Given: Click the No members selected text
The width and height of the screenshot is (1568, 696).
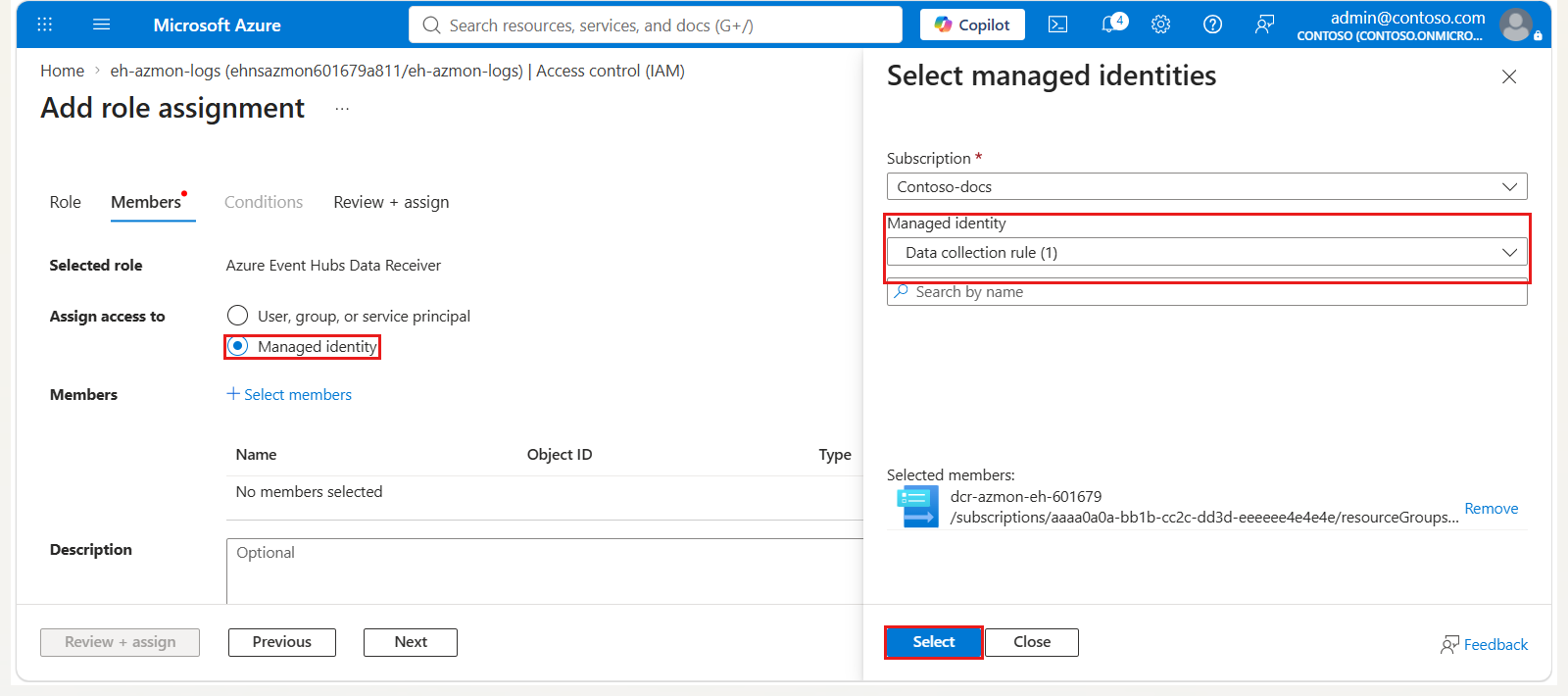Looking at the screenshot, I should (x=309, y=492).
